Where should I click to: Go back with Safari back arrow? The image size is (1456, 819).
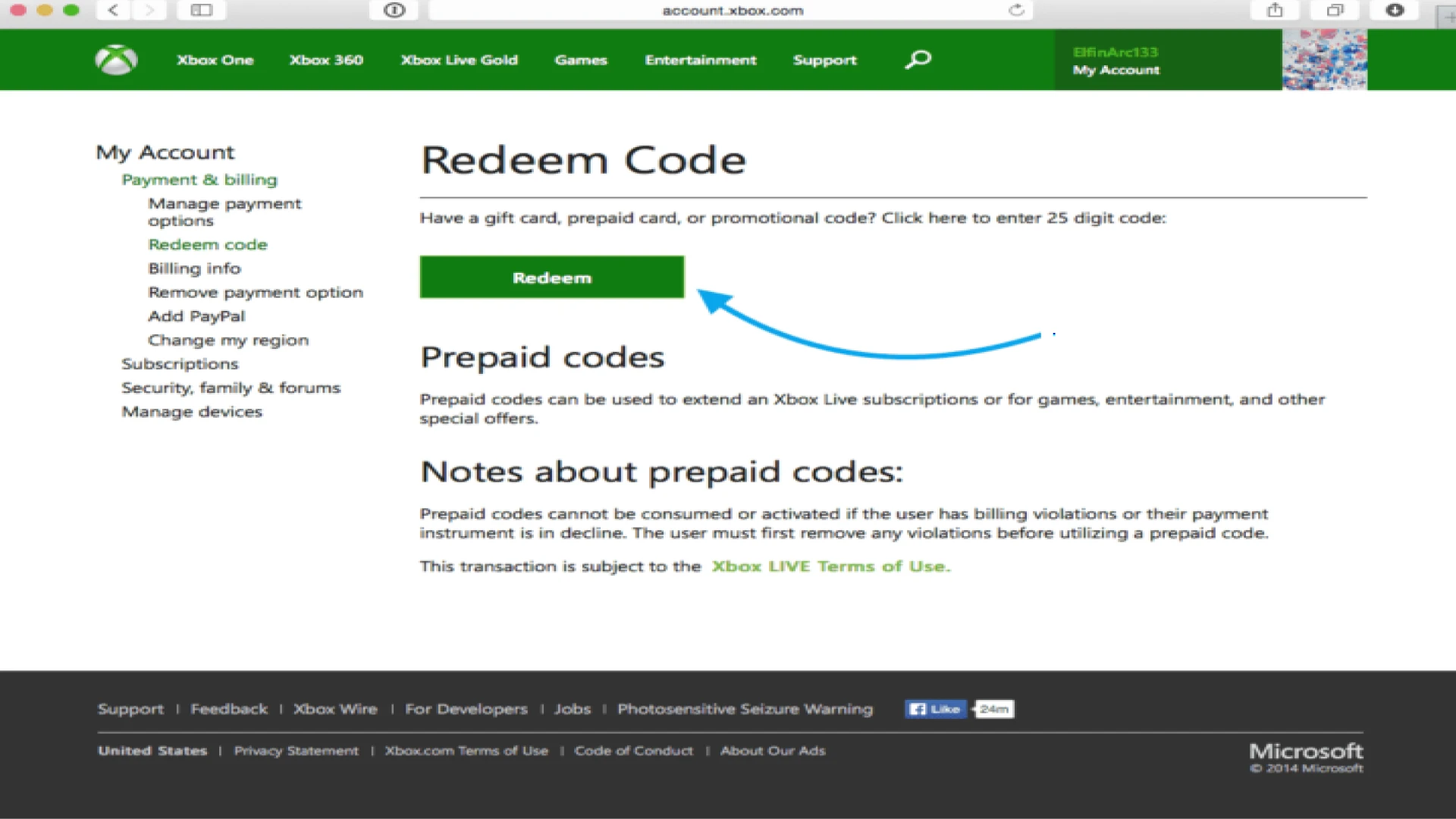pyautogui.click(x=113, y=10)
